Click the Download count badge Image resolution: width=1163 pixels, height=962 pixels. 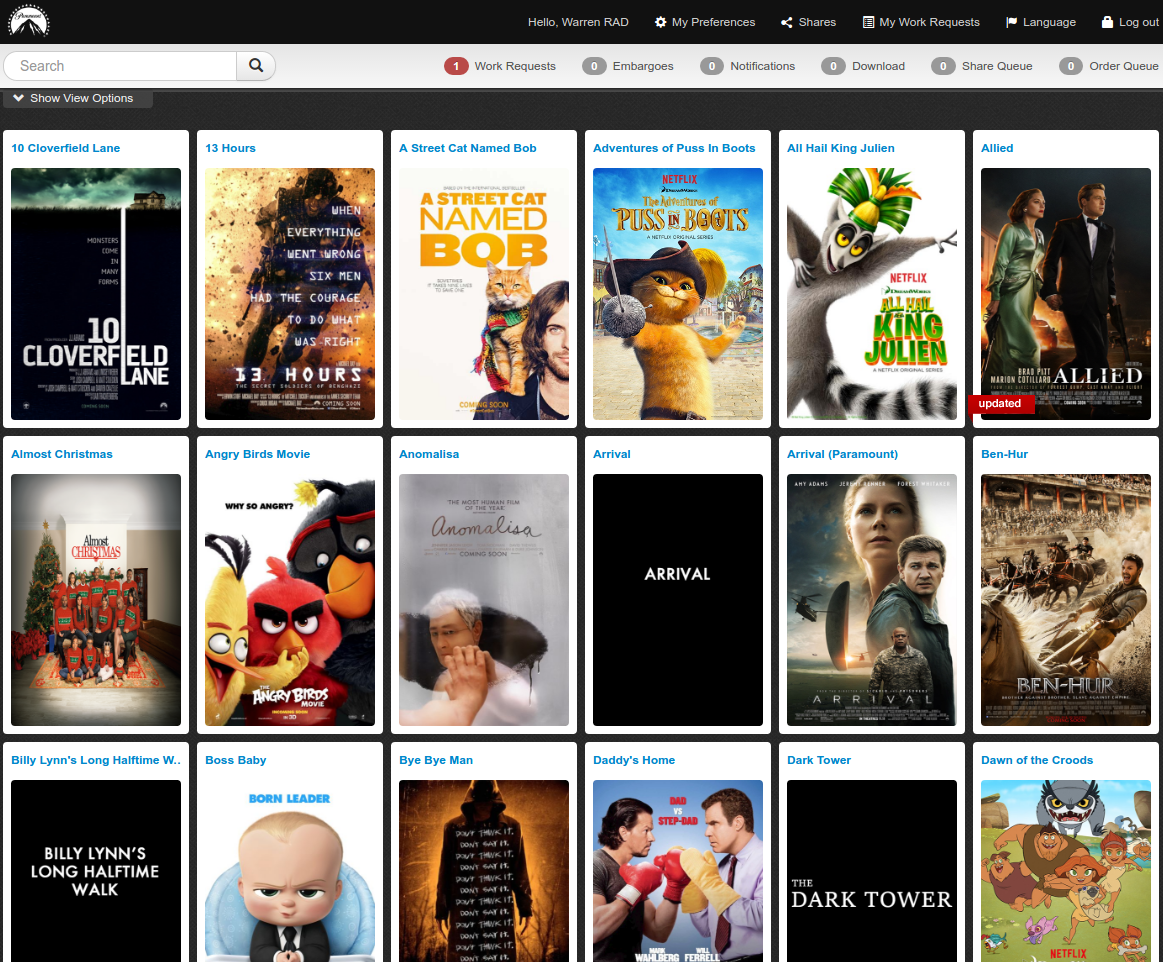click(x=834, y=66)
